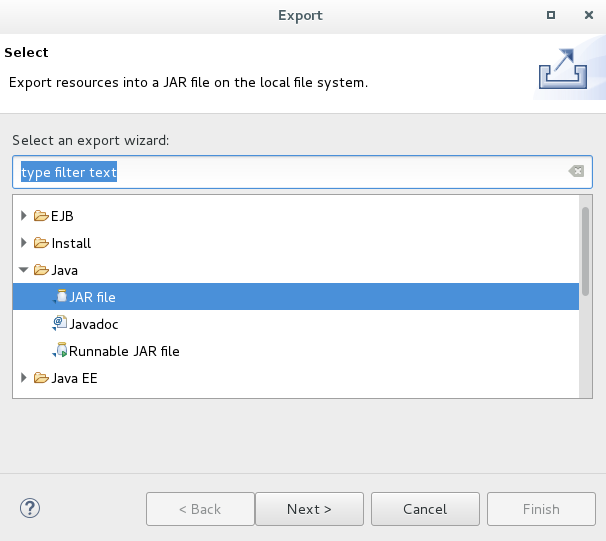Select the Runnable JAR file entry
The image size is (606, 541).
124,351
